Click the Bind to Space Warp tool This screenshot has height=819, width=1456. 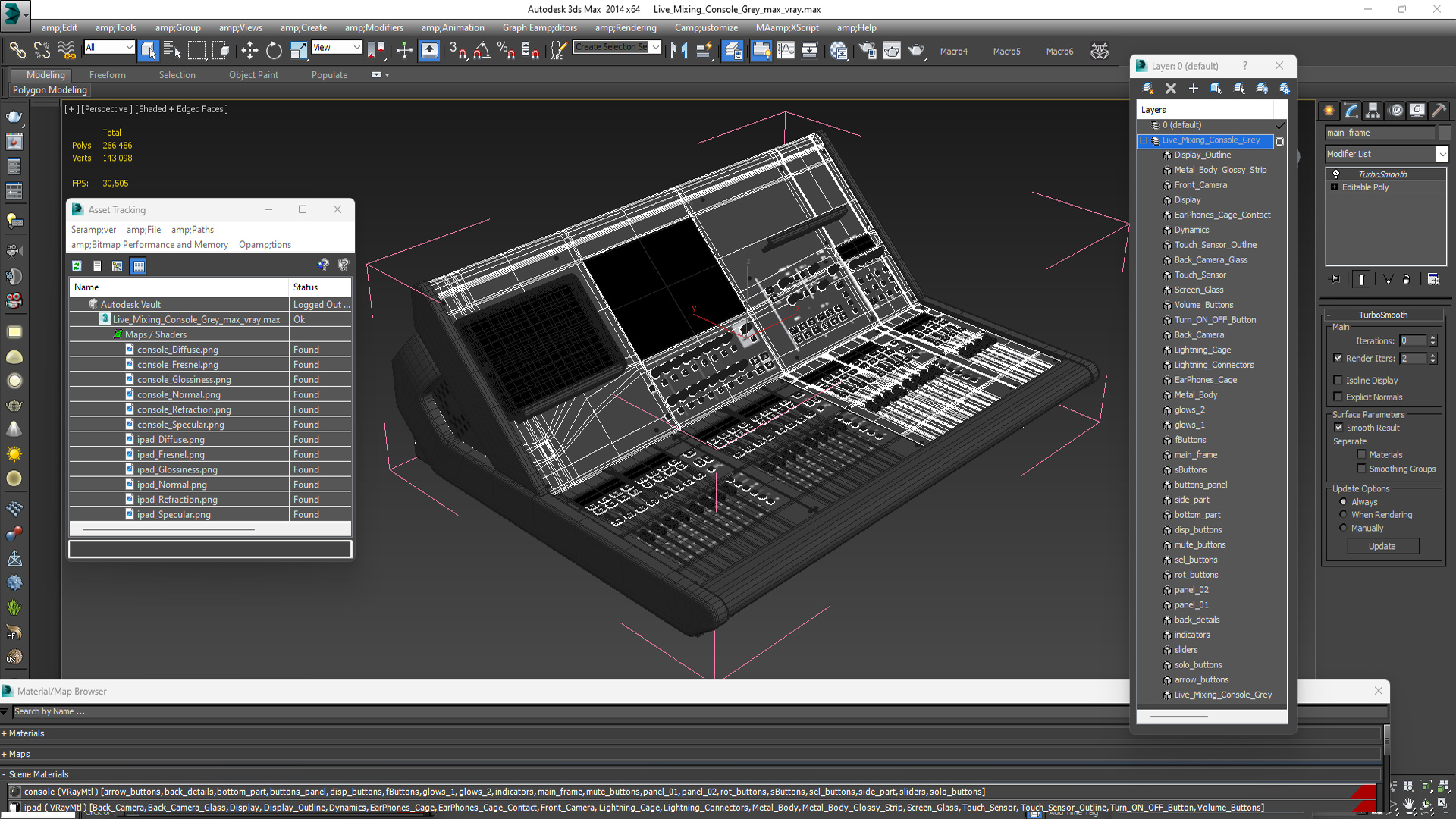click(67, 51)
